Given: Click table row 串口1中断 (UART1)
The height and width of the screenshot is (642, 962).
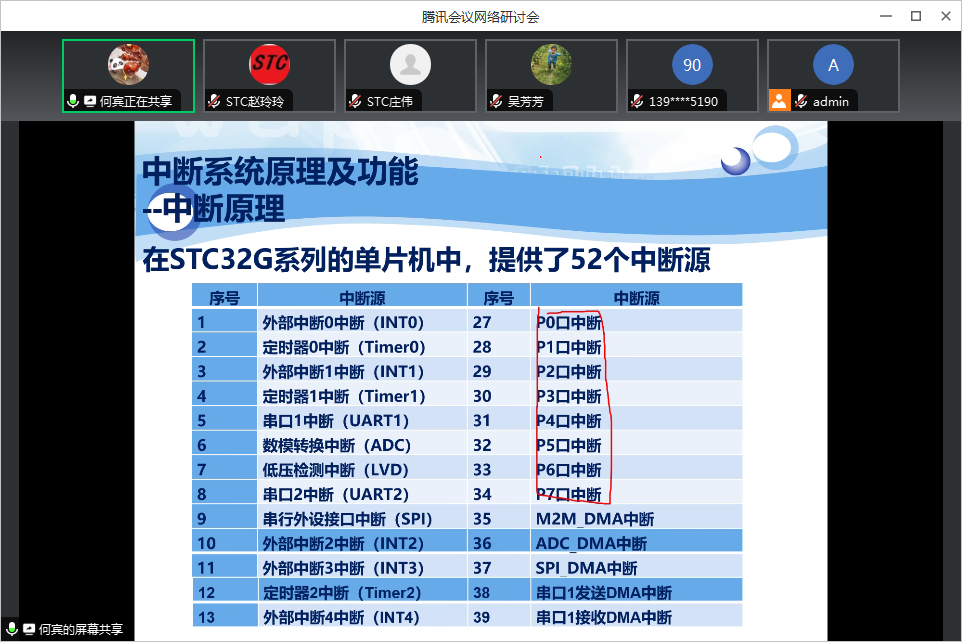Looking at the screenshot, I should tap(329, 420).
